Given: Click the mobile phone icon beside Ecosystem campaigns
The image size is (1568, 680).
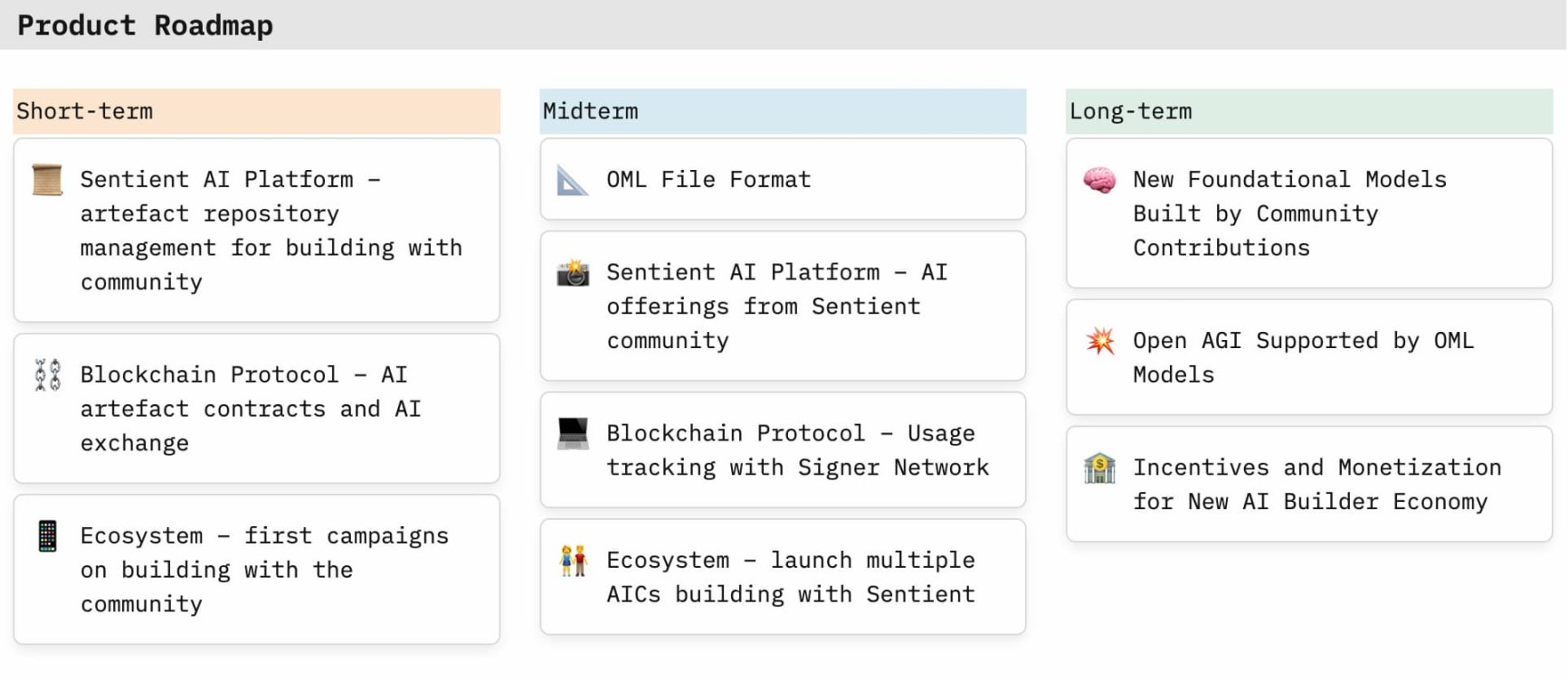Looking at the screenshot, I should pyautogui.click(x=47, y=535).
